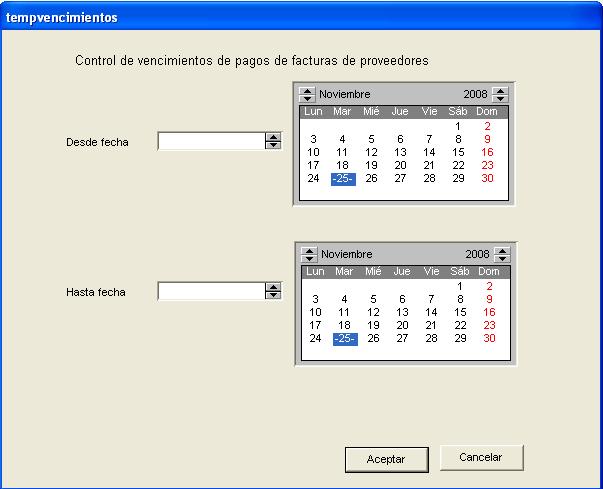Image resolution: width=603 pixels, height=489 pixels.
Task: Select day 2 in the bottom calendar
Action: coord(489,286)
